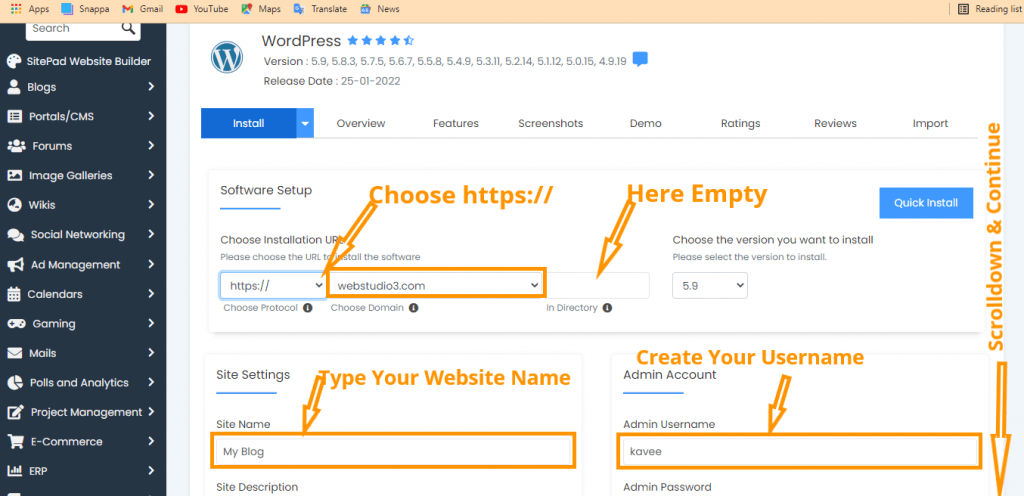The image size is (1024, 496).
Task: Click the blue Install button
Action: (249, 123)
